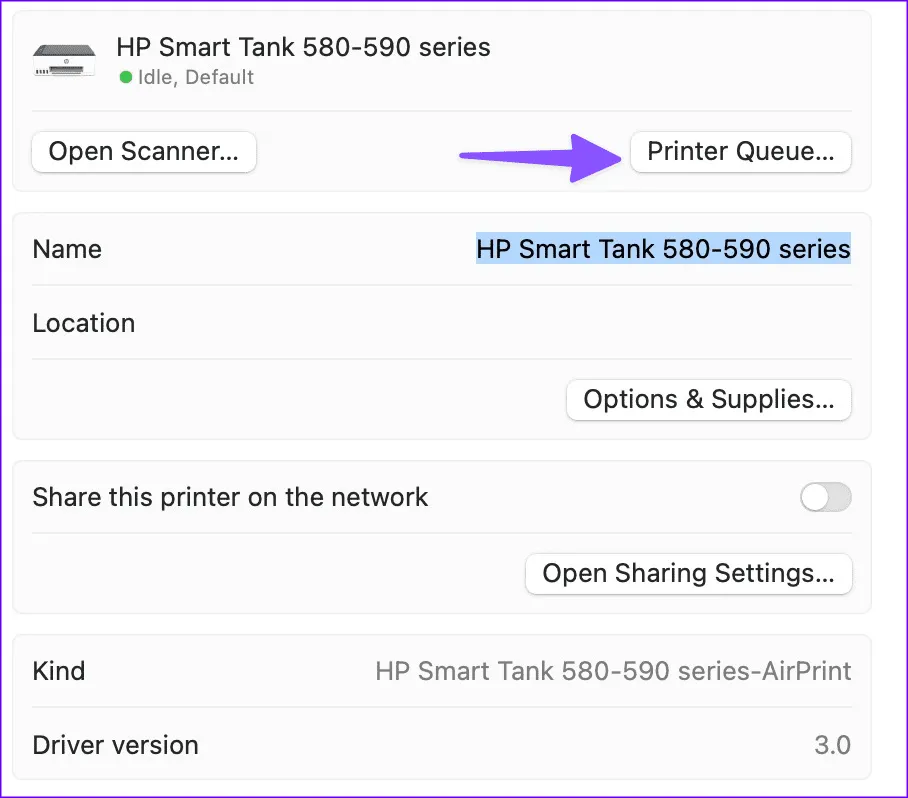Click the HP printer thumbnail icon

pos(64,60)
